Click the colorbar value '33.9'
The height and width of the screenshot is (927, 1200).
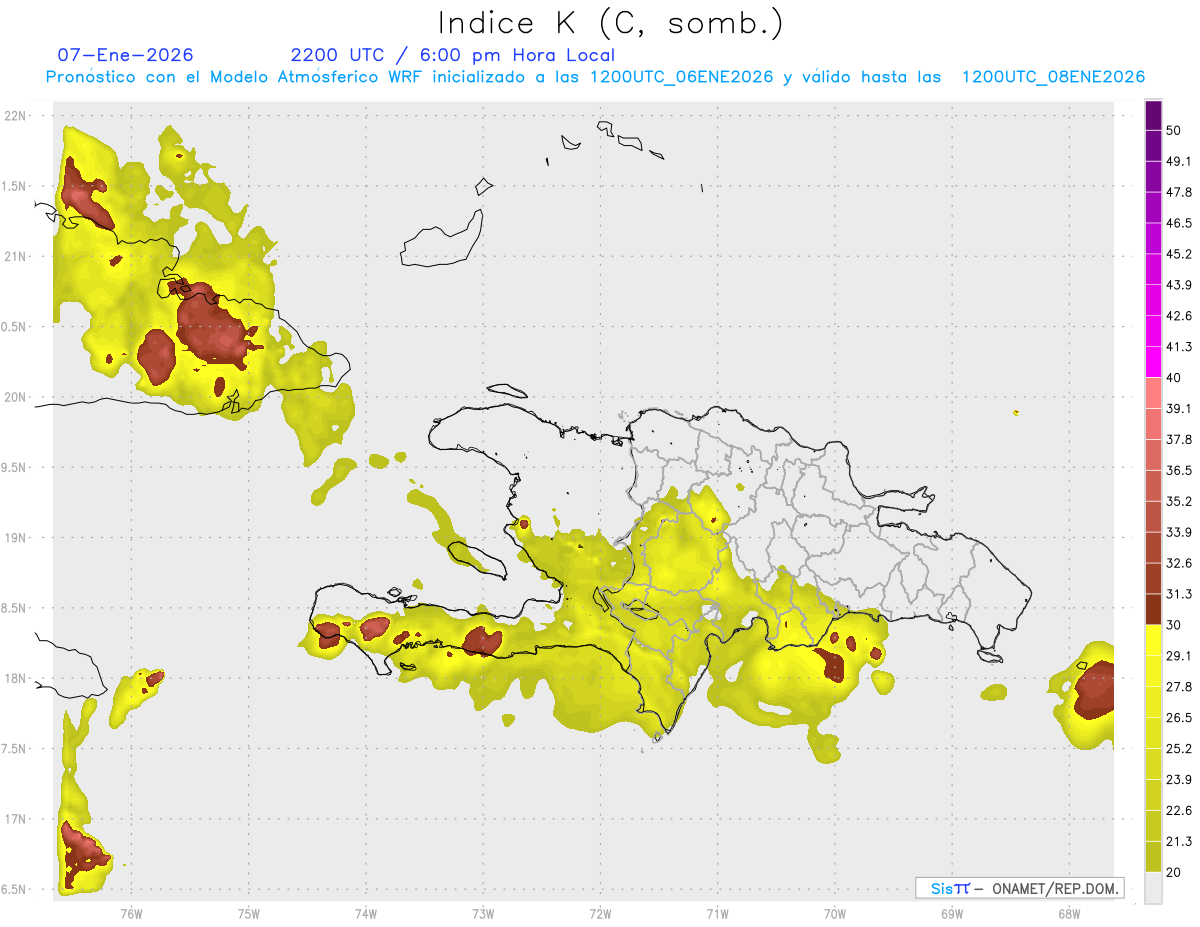pos(1179,532)
